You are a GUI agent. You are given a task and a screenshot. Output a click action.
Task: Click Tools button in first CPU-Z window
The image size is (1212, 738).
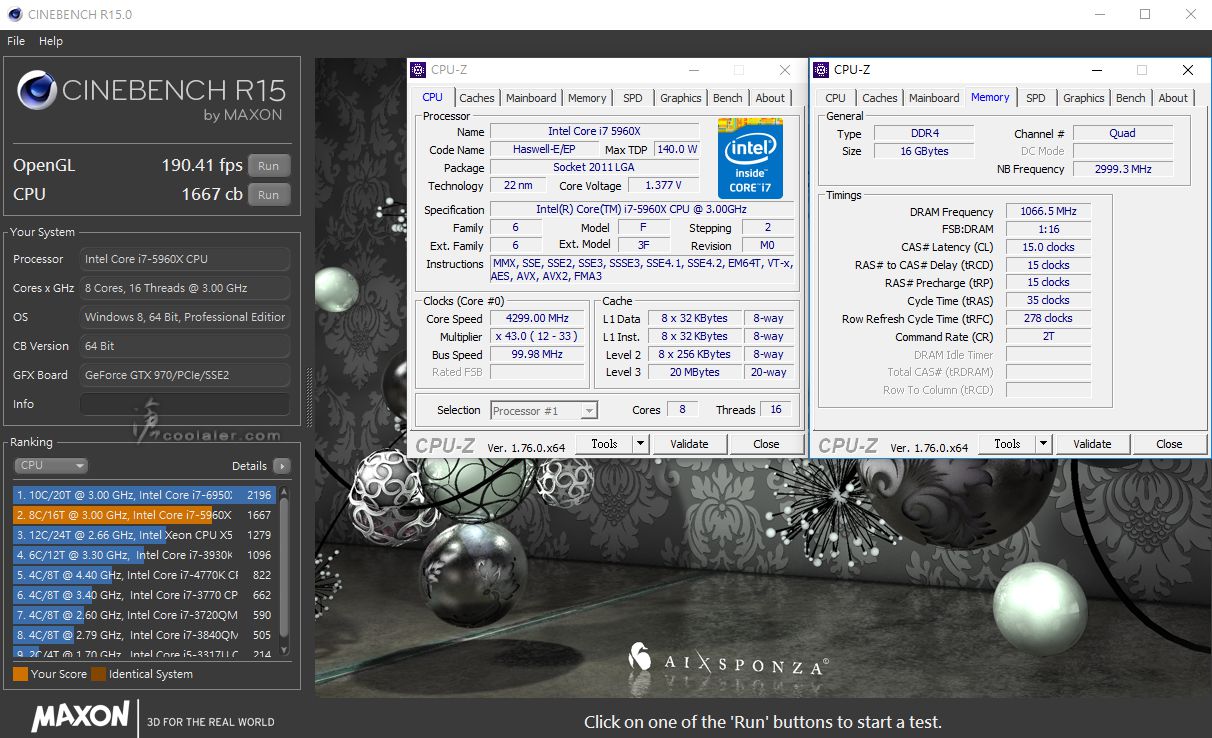click(604, 444)
